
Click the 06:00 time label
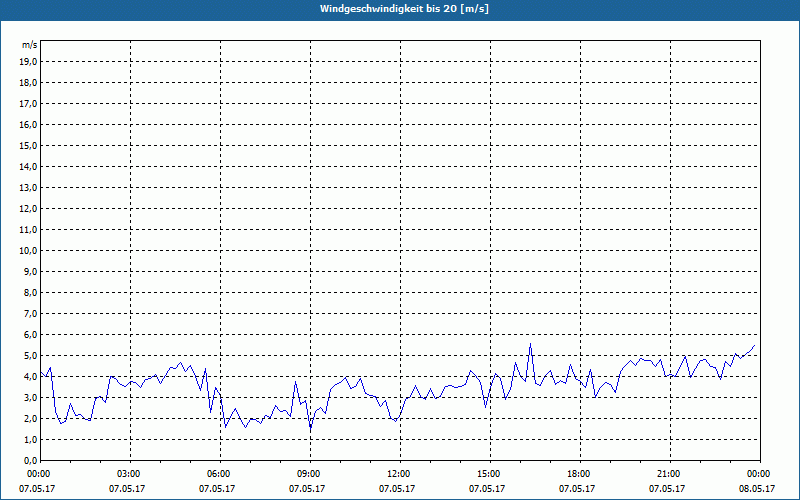coord(220,474)
